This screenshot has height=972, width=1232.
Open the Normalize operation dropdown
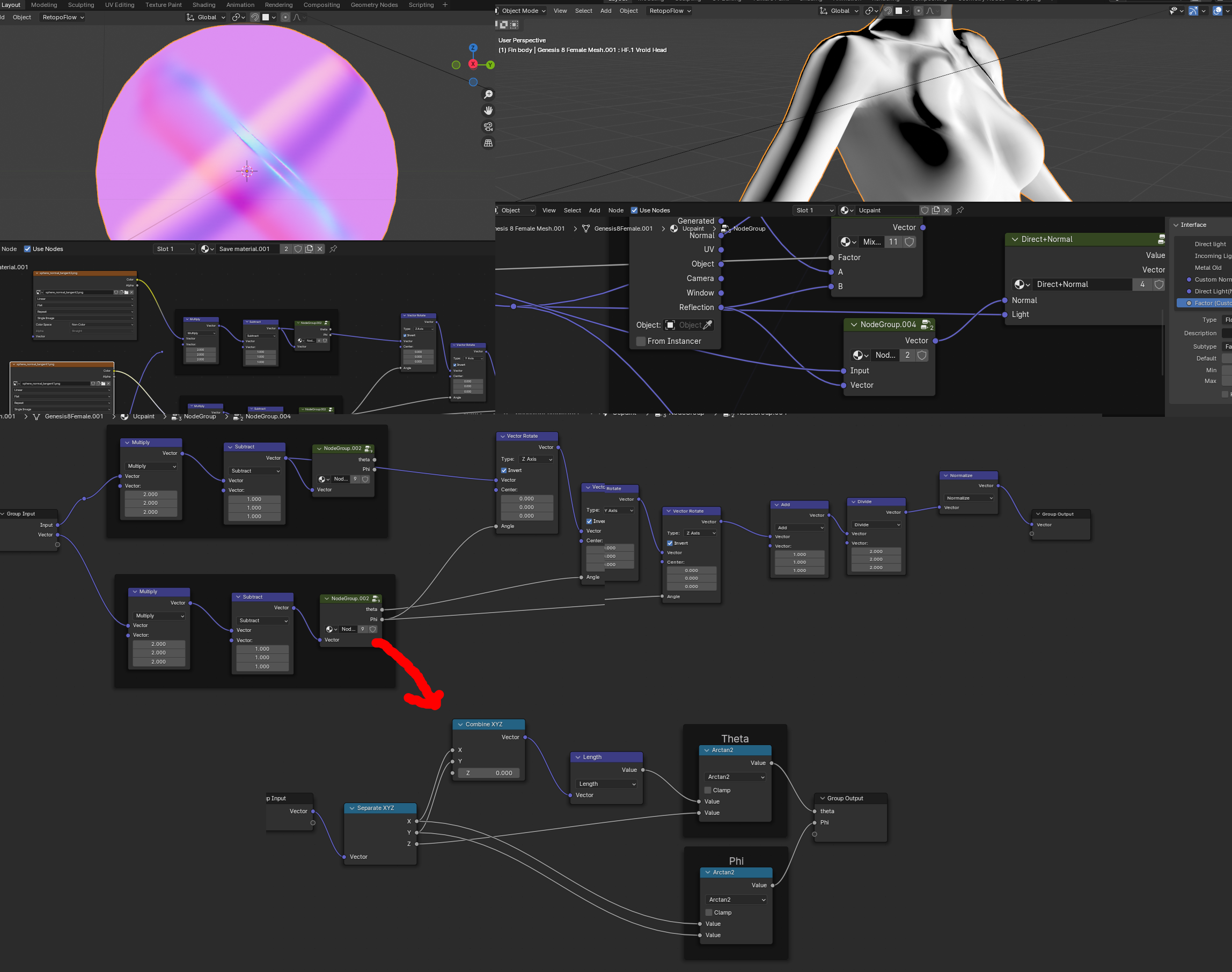970,498
